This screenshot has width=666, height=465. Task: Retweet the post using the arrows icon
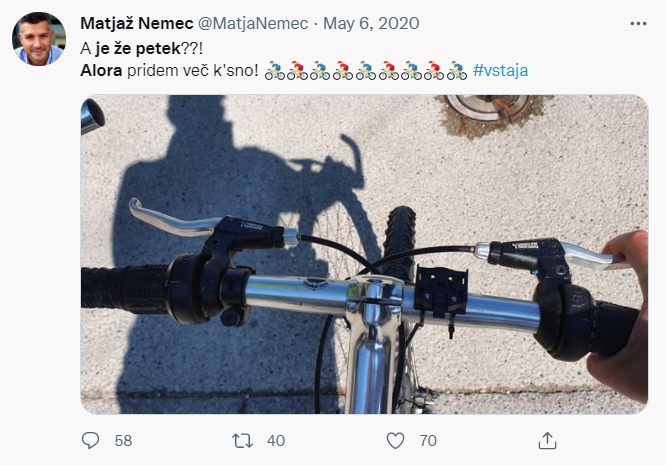coord(243,440)
